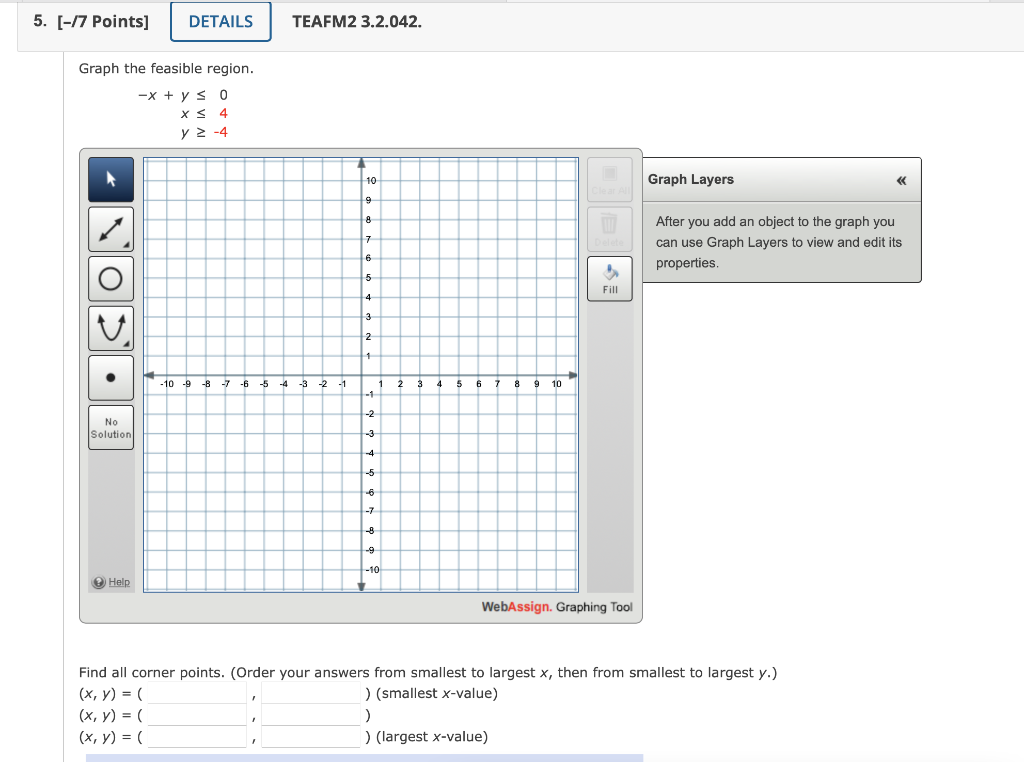The width and height of the screenshot is (1024, 762).
Task: Select the parabola drawing tool
Action: click(110, 327)
